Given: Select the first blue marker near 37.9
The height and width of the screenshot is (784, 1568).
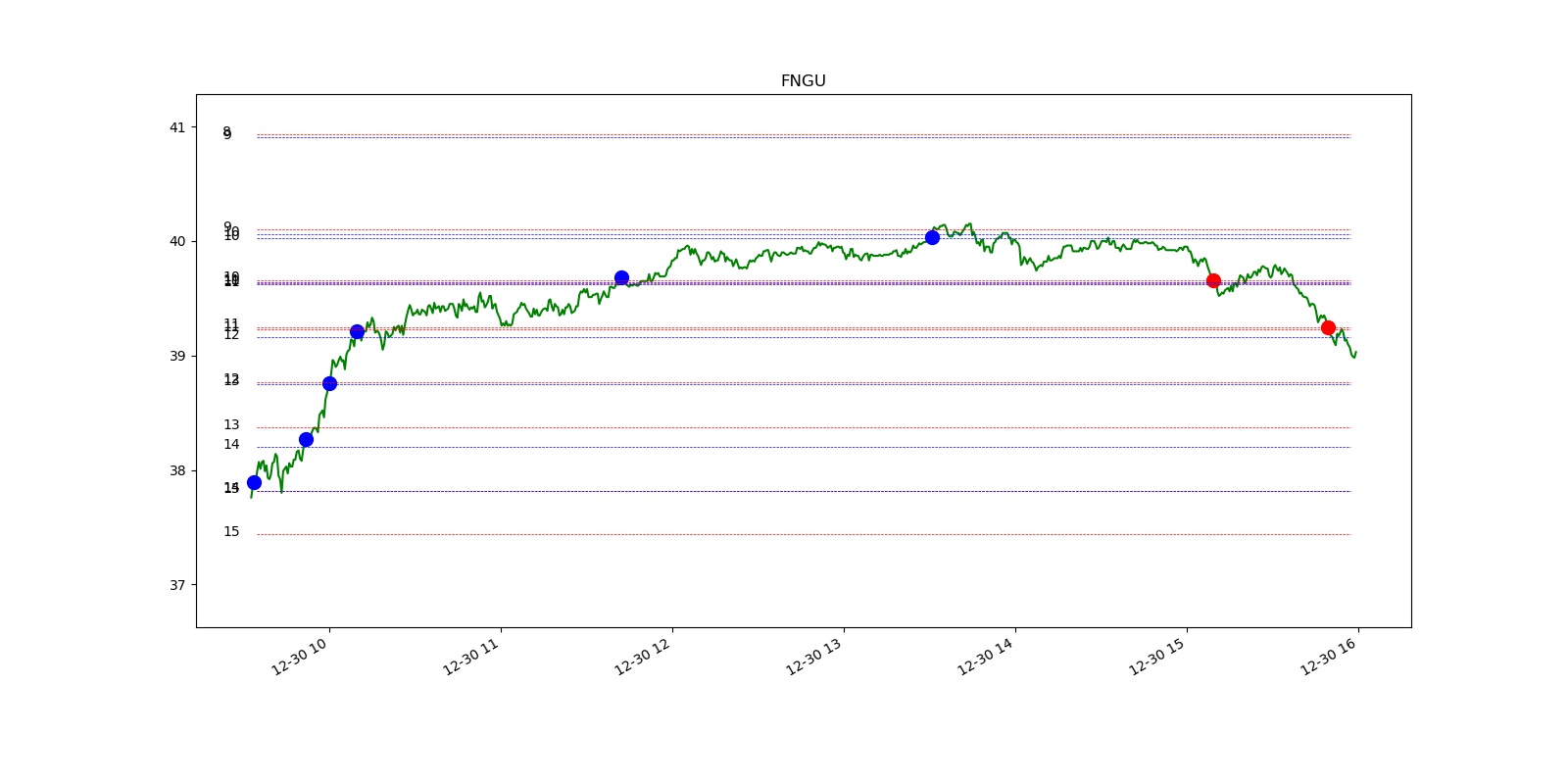Looking at the screenshot, I should (254, 482).
